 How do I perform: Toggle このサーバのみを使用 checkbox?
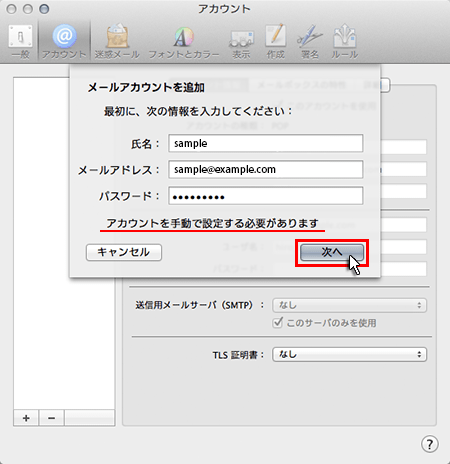click(277, 323)
